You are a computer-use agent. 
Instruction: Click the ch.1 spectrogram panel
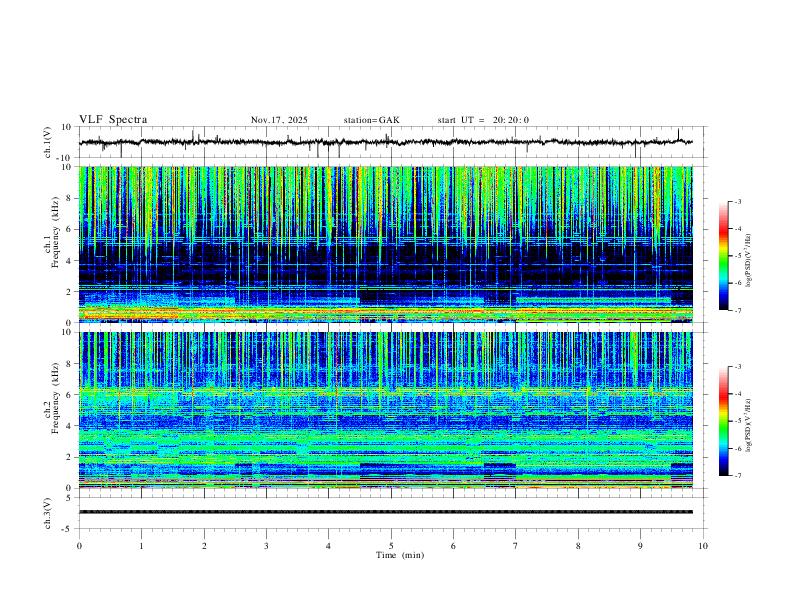[386, 244]
